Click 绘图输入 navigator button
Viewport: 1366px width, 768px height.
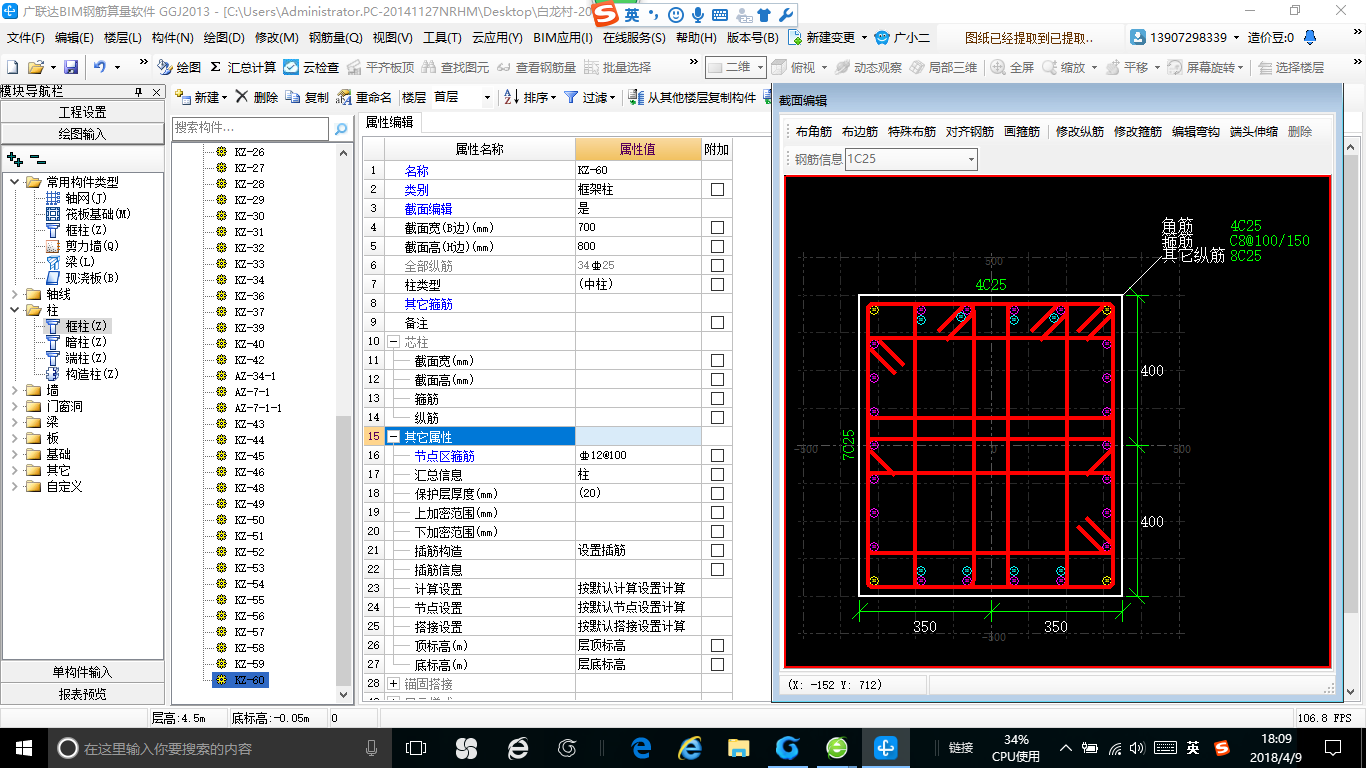click(x=82, y=133)
